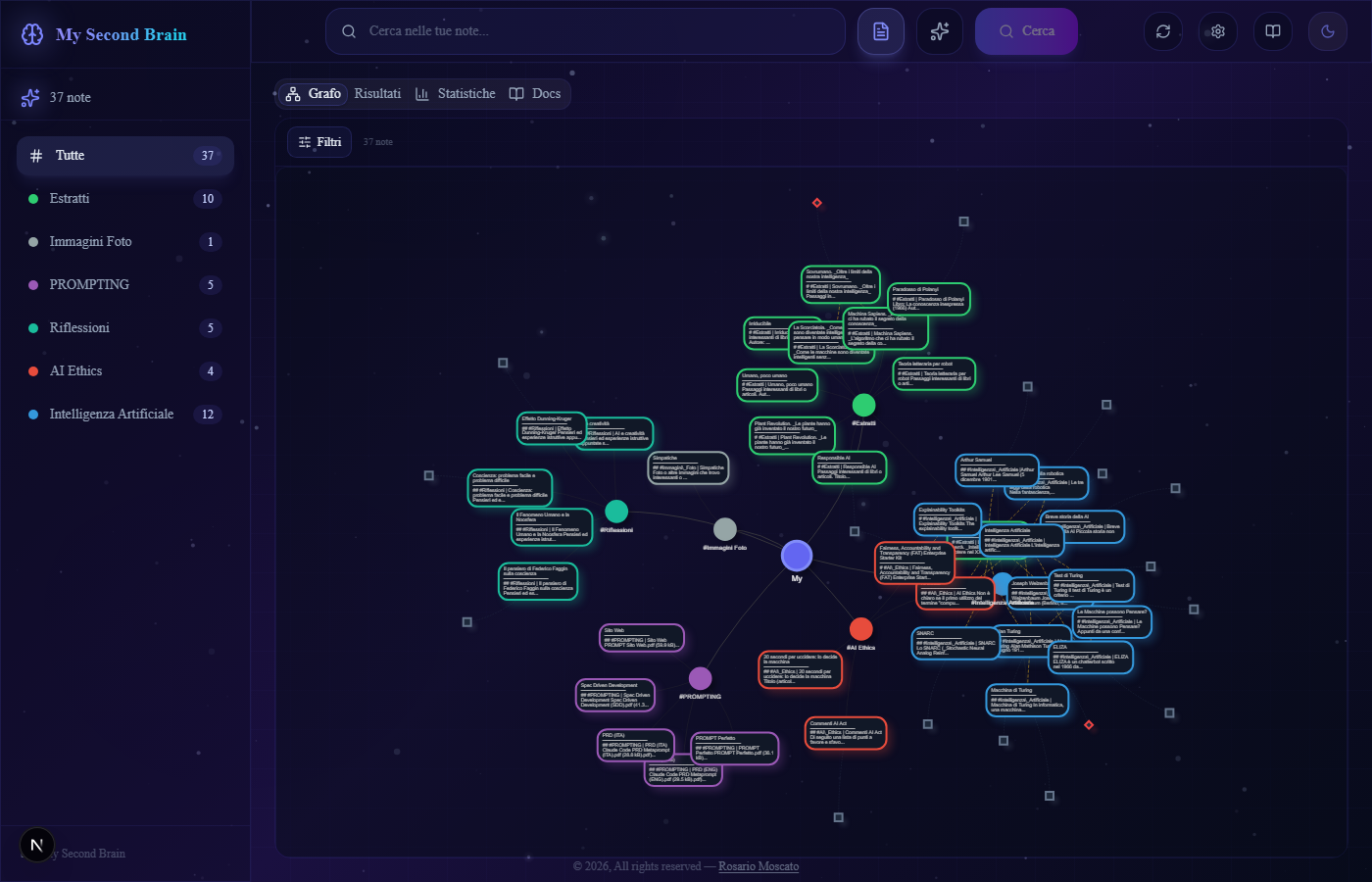Viewport: 1372px width, 882px height.
Task: Open the book documentation icon button
Action: click(x=1273, y=31)
